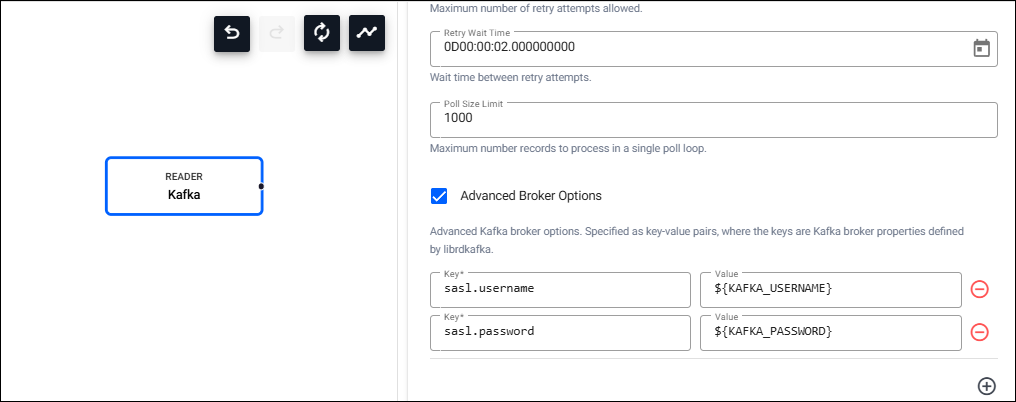Open the Retry Wait Time calendar picker

981,48
